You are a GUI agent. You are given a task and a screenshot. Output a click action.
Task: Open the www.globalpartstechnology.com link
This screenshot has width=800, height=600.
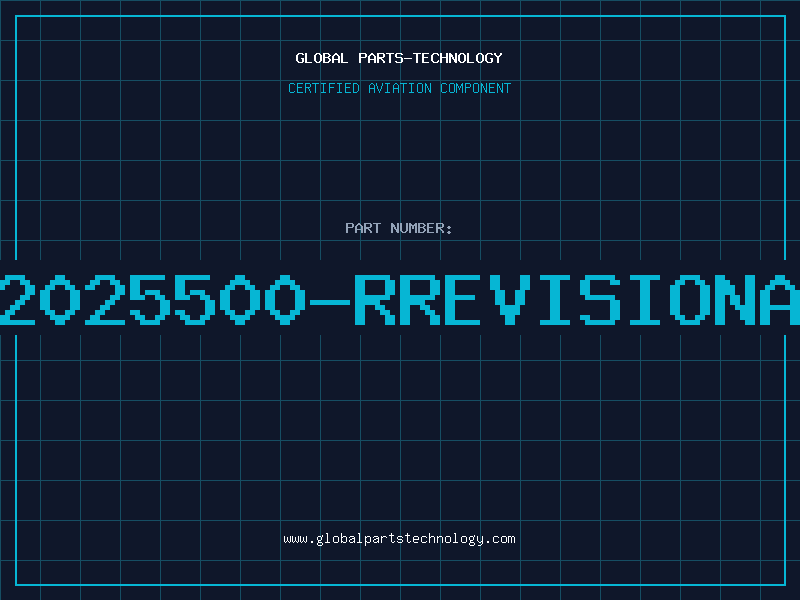pyautogui.click(x=399, y=539)
